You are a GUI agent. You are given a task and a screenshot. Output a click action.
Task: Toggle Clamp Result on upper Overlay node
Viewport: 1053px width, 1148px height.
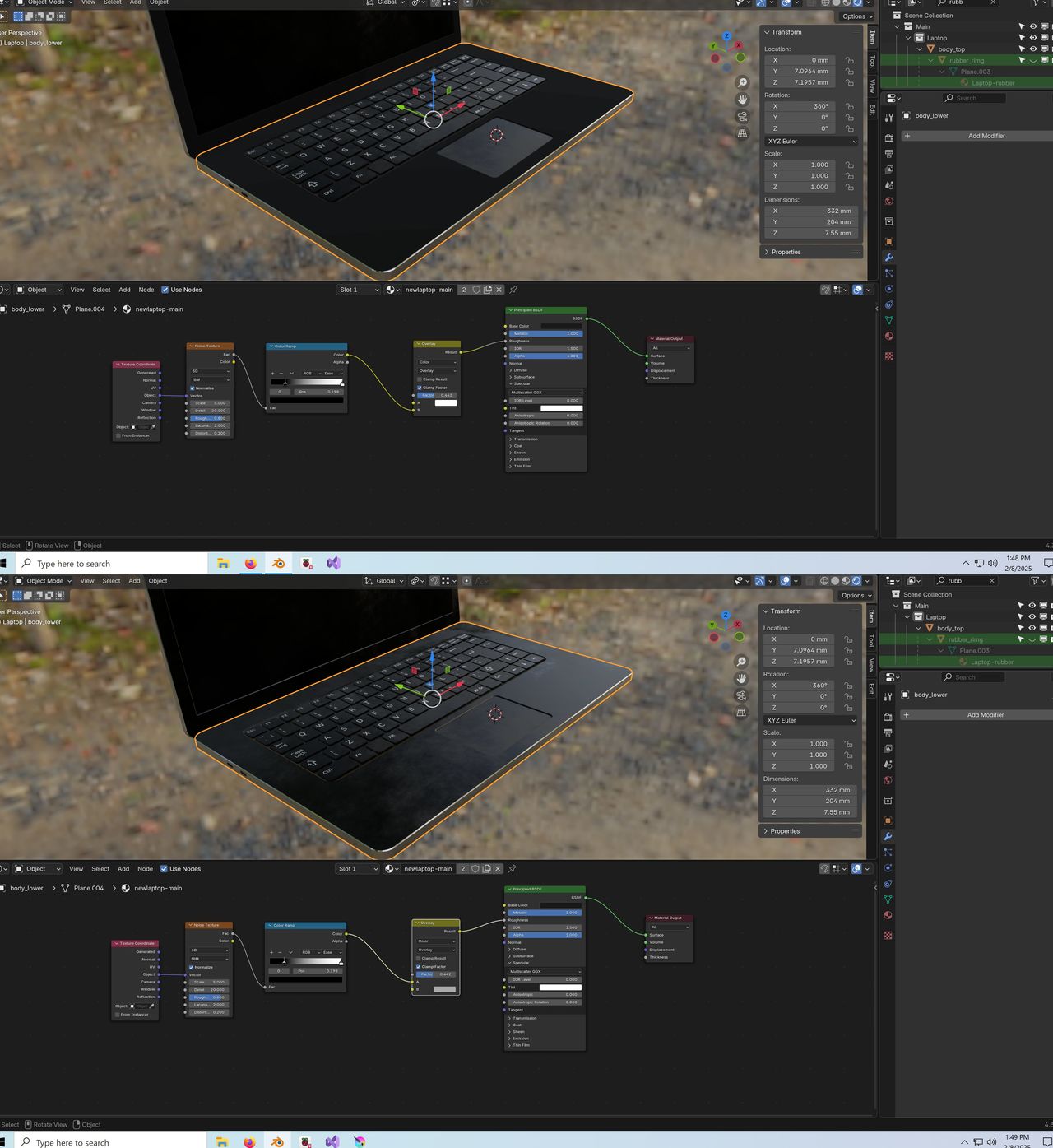click(x=420, y=379)
